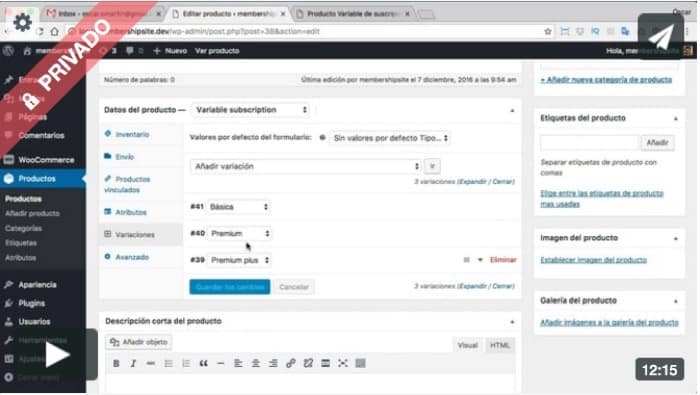The image size is (700, 395).
Task: Toggle the toolbar kitchen sink icon
Action: [x=360, y=363]
